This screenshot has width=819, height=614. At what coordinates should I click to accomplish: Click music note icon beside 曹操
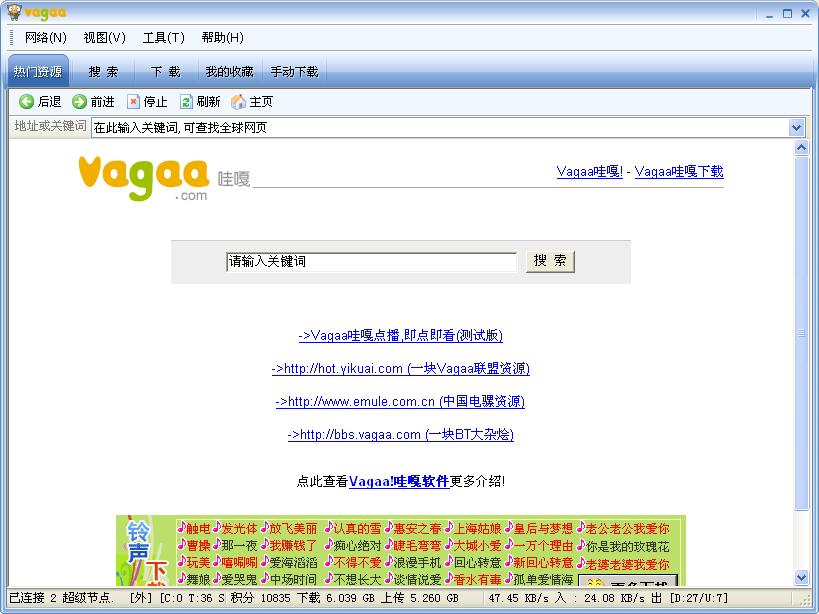[182, 545]
